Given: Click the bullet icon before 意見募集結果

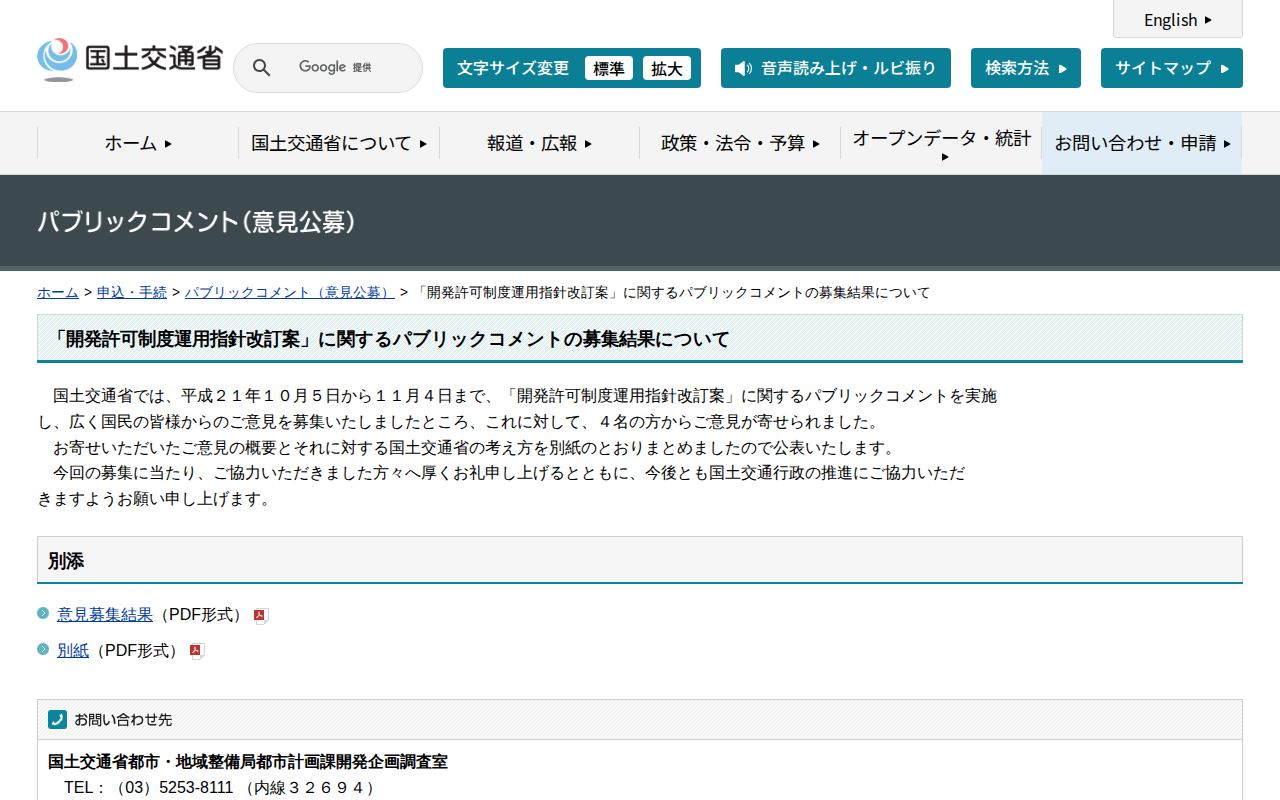Looking at the screenshot, I should click(x=43, y=613).
